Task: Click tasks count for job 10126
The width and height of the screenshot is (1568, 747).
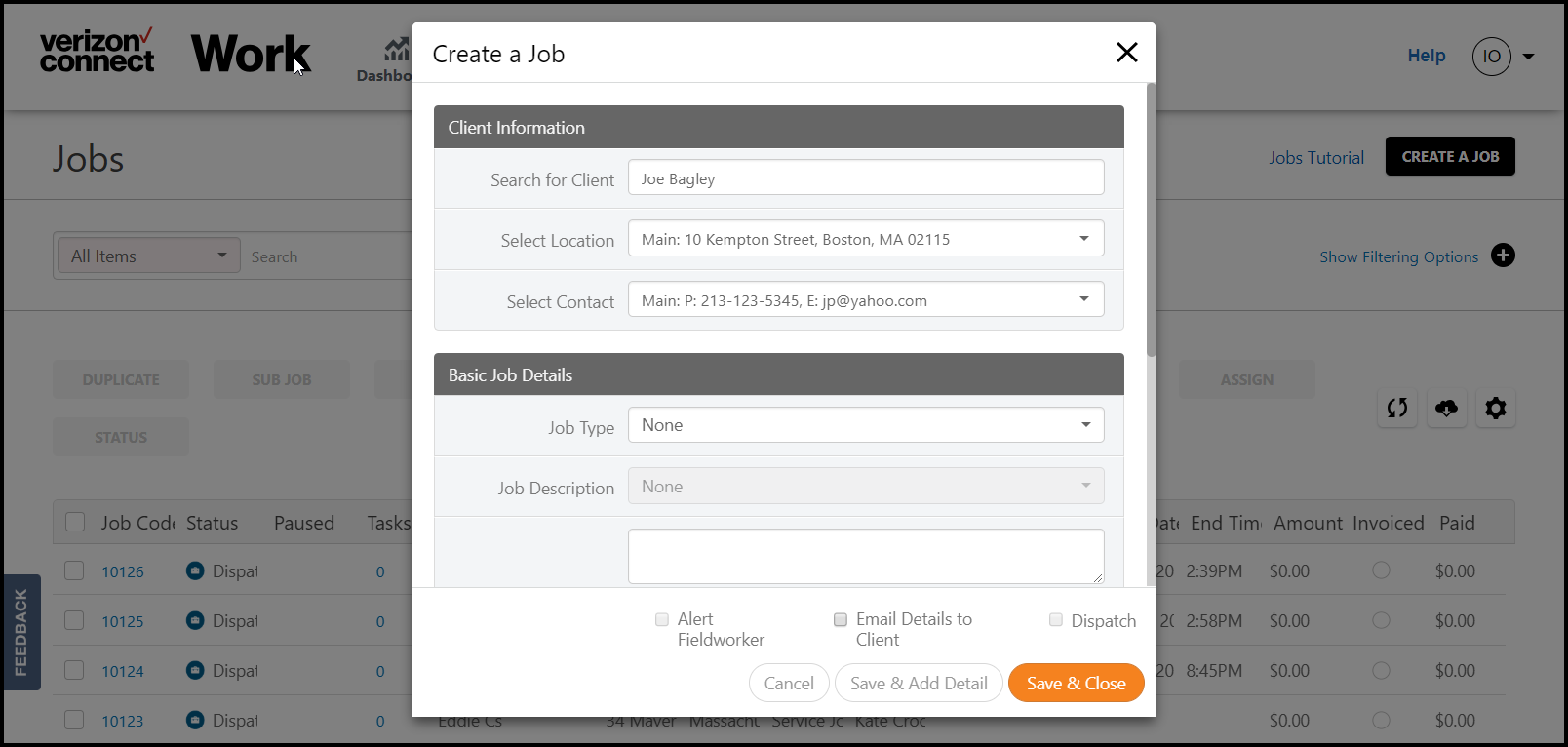Action: tap(380, 571)
